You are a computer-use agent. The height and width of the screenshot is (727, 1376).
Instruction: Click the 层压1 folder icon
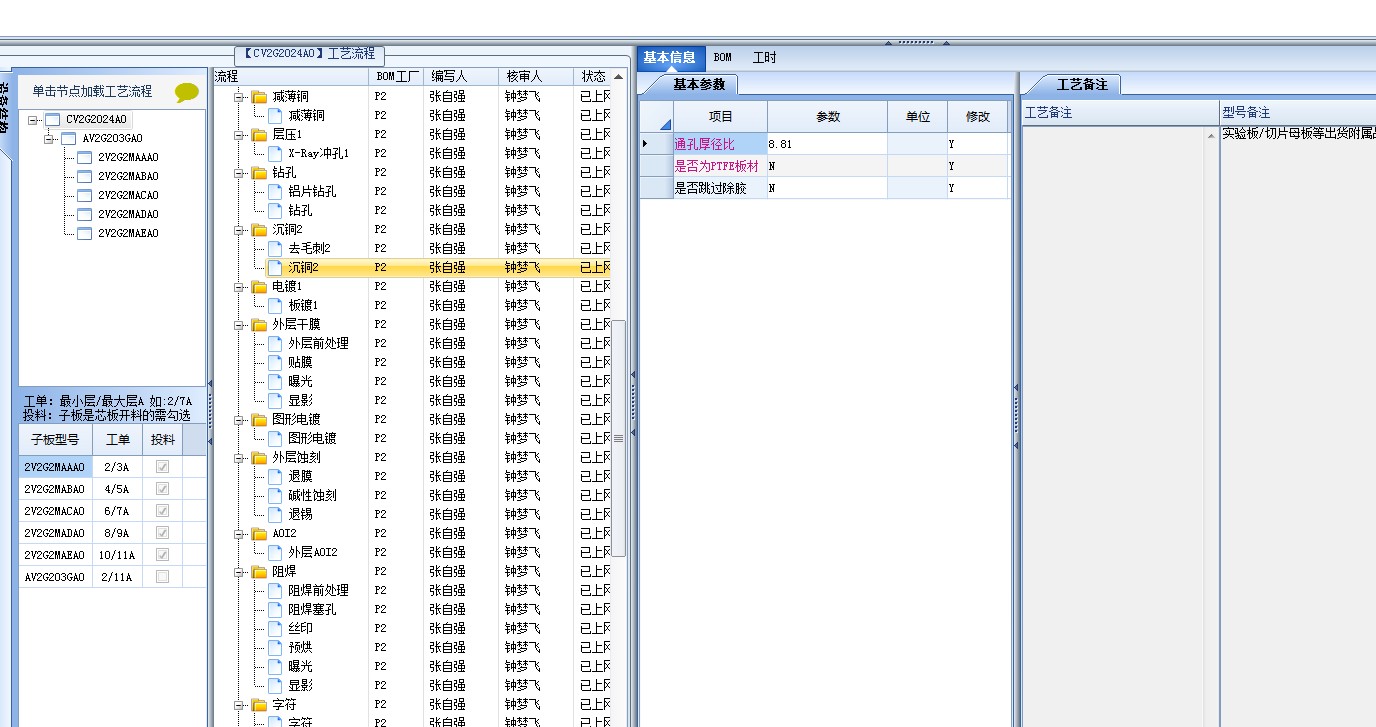click(259, 135)
